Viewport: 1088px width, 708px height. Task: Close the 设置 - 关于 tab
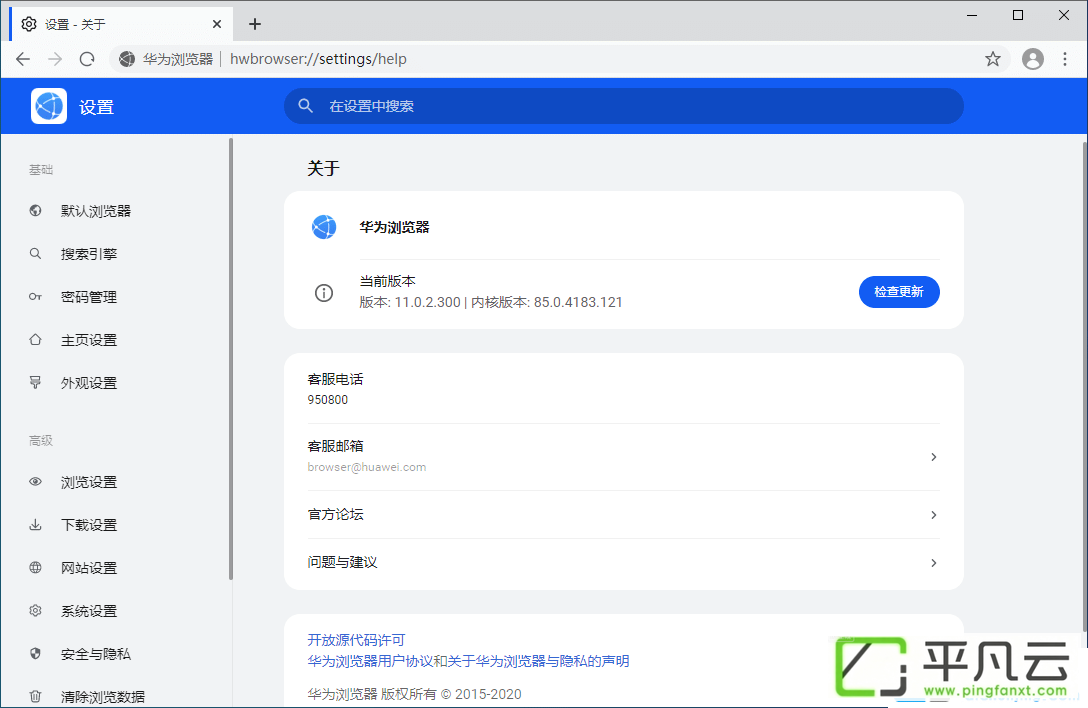(x=217, y=24)
